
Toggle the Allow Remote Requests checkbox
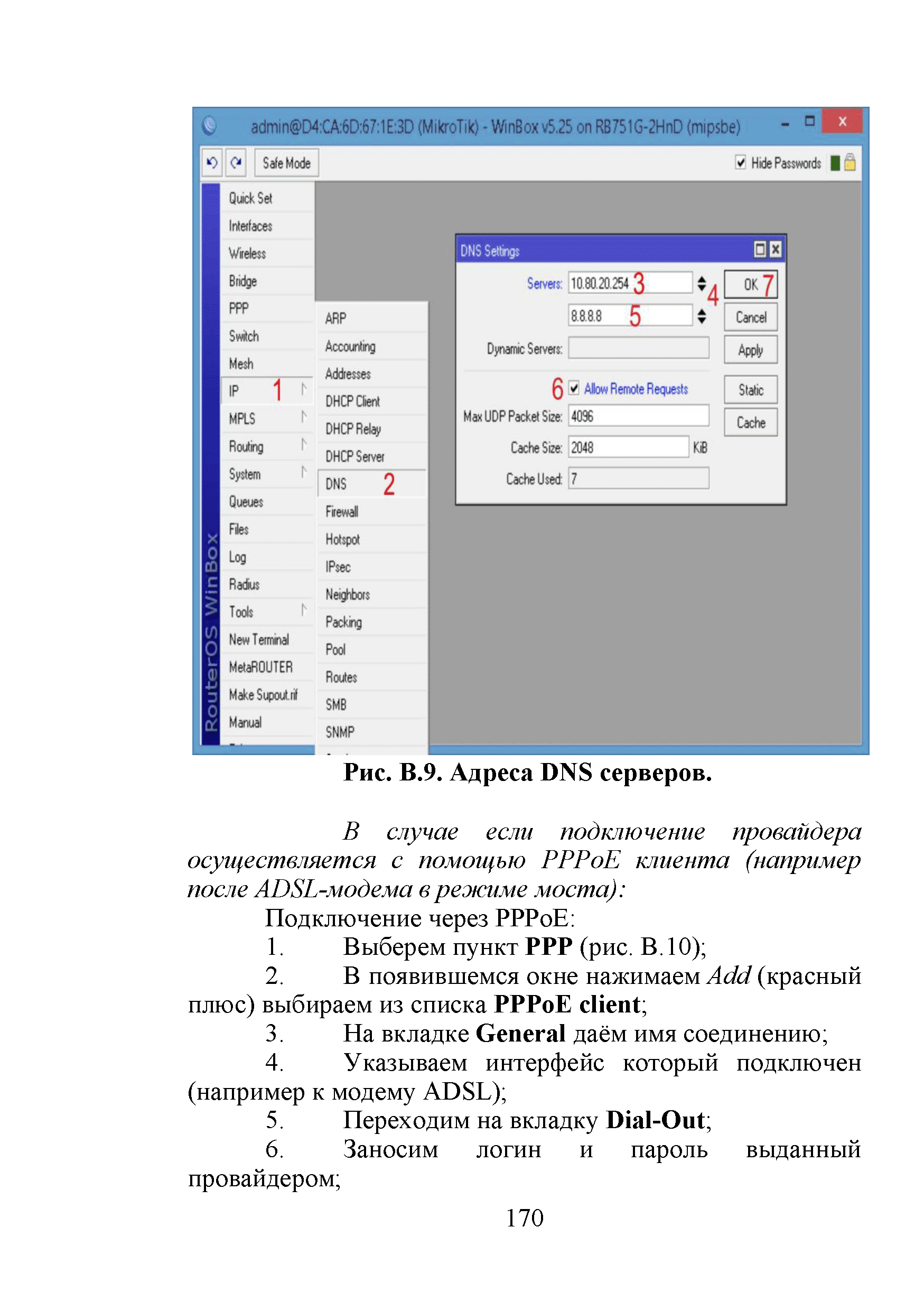[574, 388]
